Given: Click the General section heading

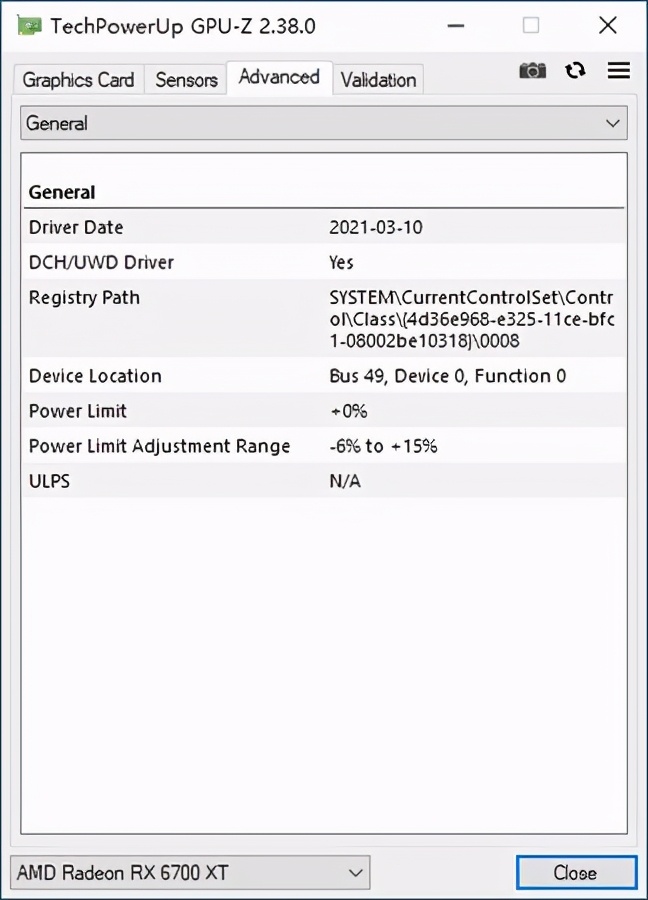Looking at the screenshot, I should click(x=62, y=192).
